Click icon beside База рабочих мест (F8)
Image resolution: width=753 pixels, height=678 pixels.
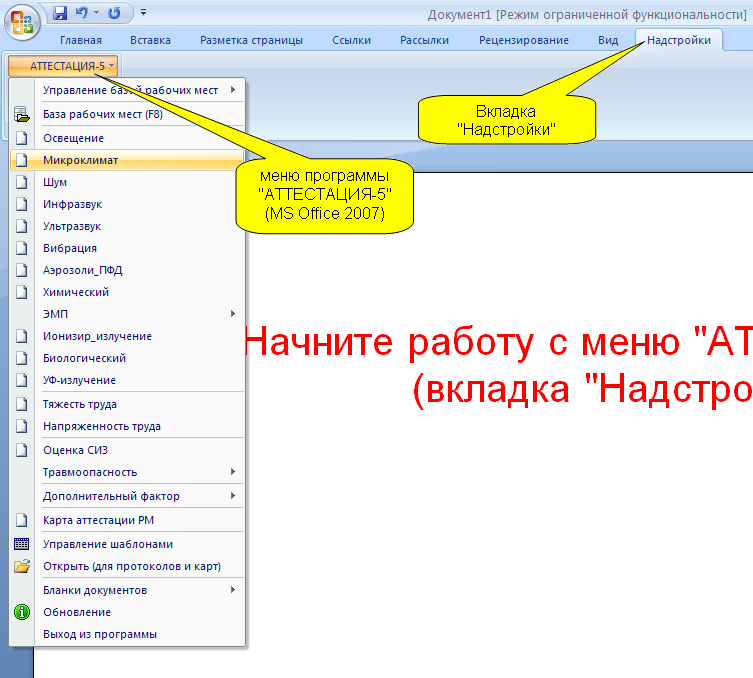pos(22,115)
